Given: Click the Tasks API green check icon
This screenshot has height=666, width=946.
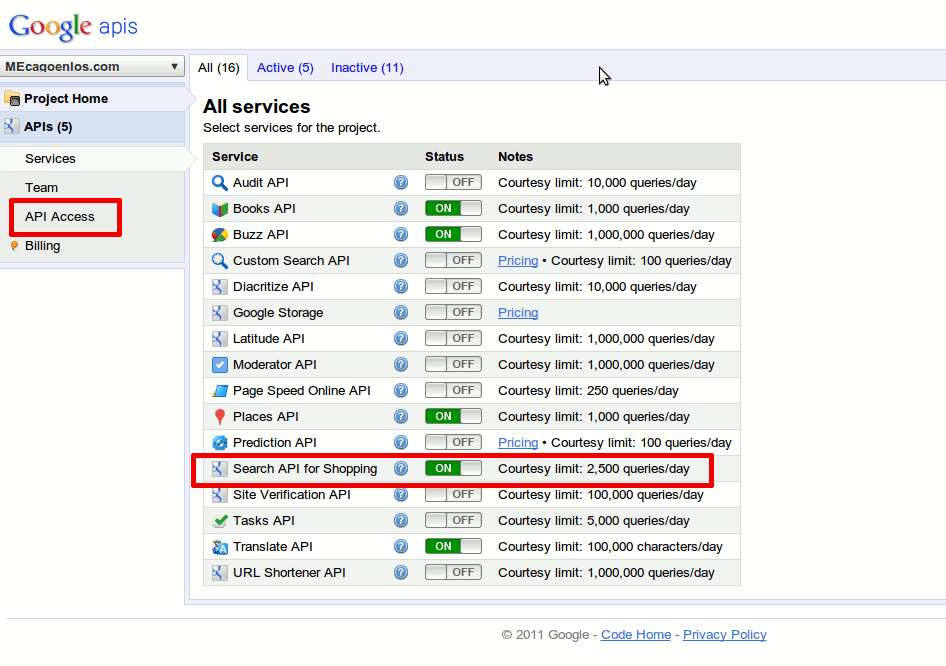Looking at the screenshot, I should pos(220,521).
